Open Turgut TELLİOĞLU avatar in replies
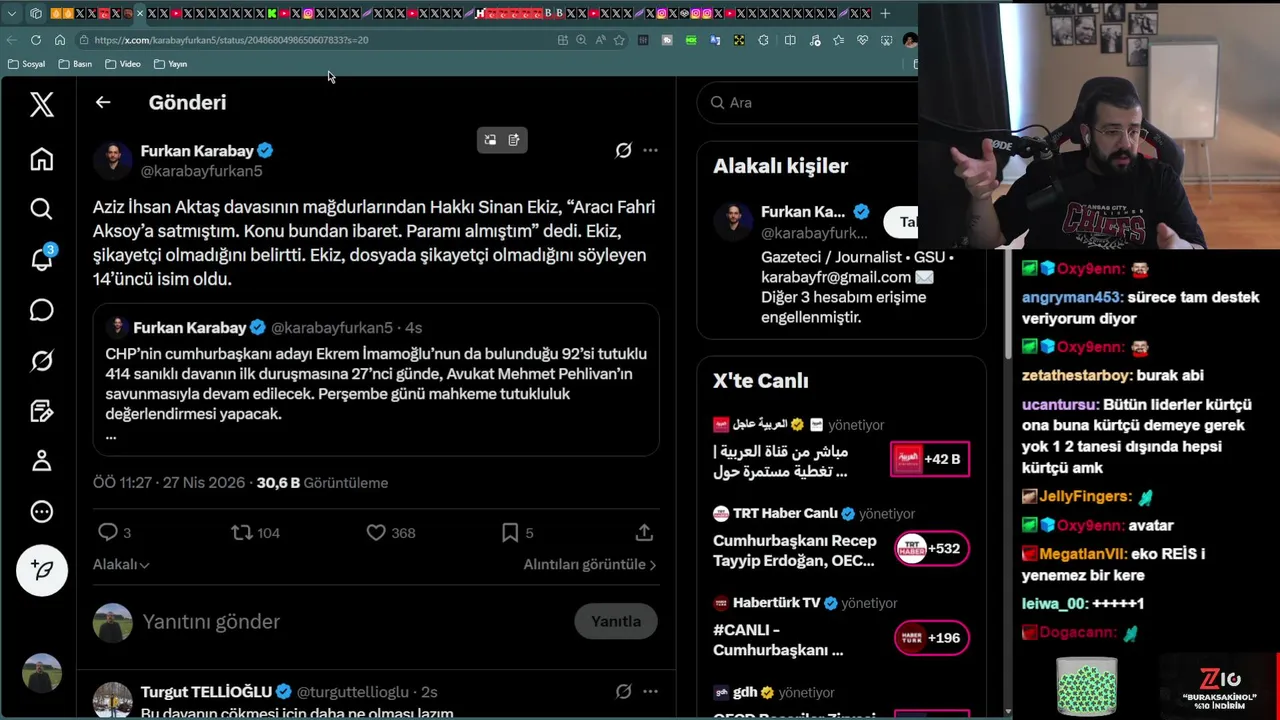The height and width of the screenshot is (720, 1280). pos(113,700)
